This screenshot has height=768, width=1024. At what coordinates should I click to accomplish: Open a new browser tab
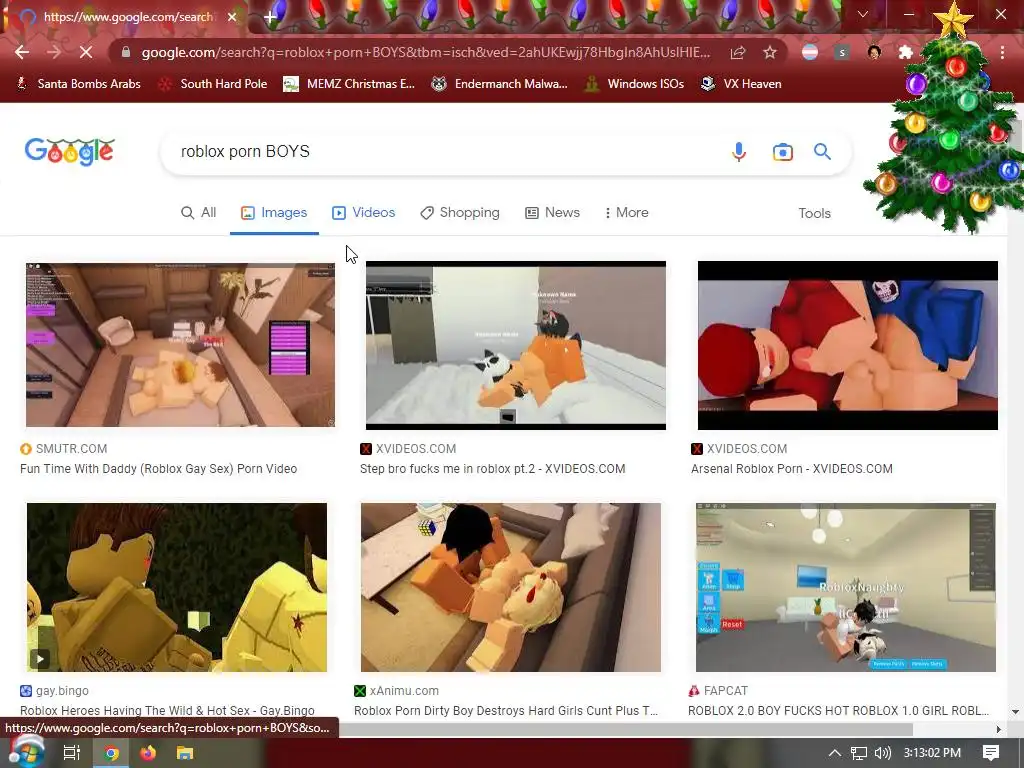(270, 17)
